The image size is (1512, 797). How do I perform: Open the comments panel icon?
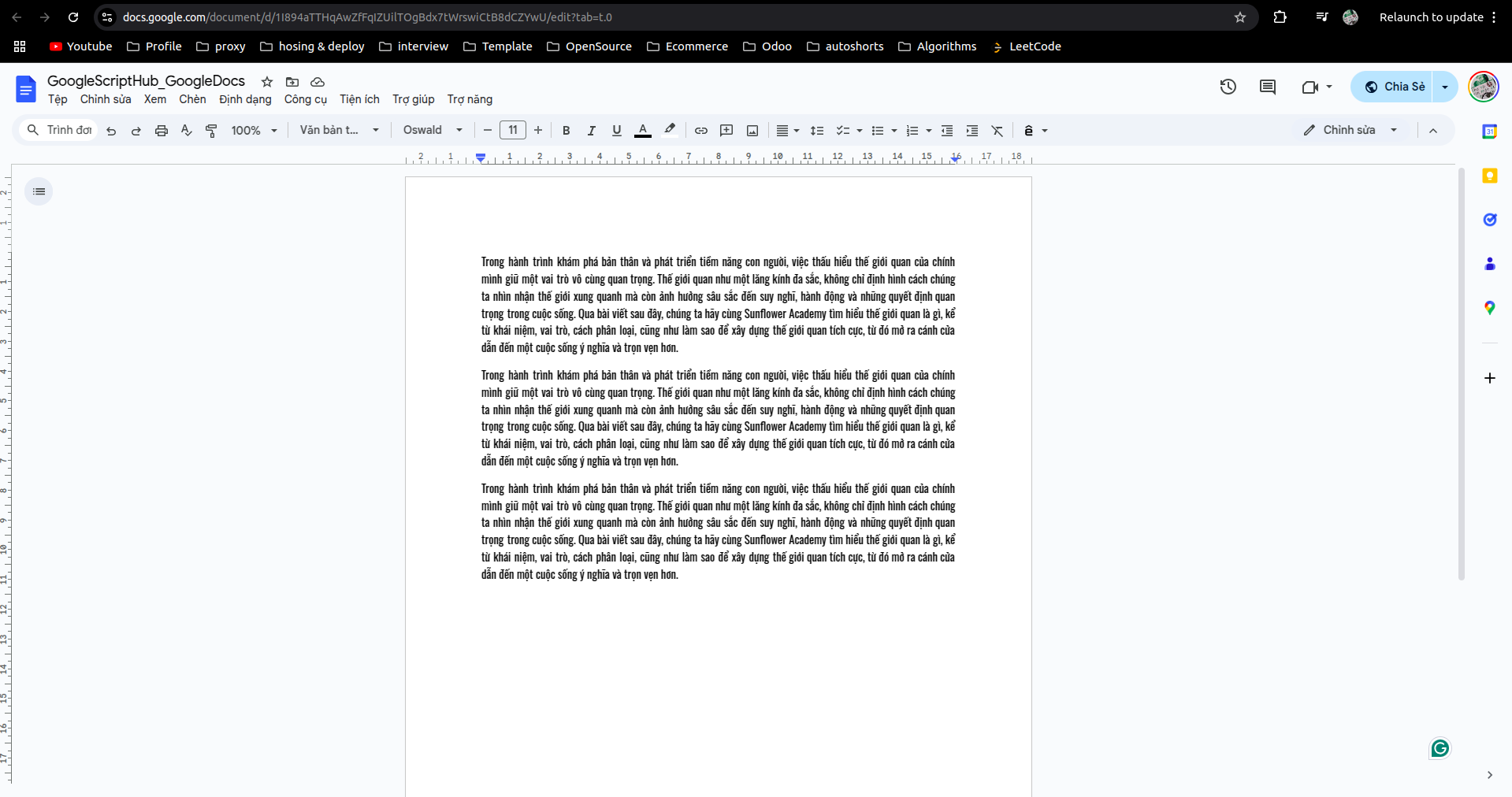coord(1268,87)
